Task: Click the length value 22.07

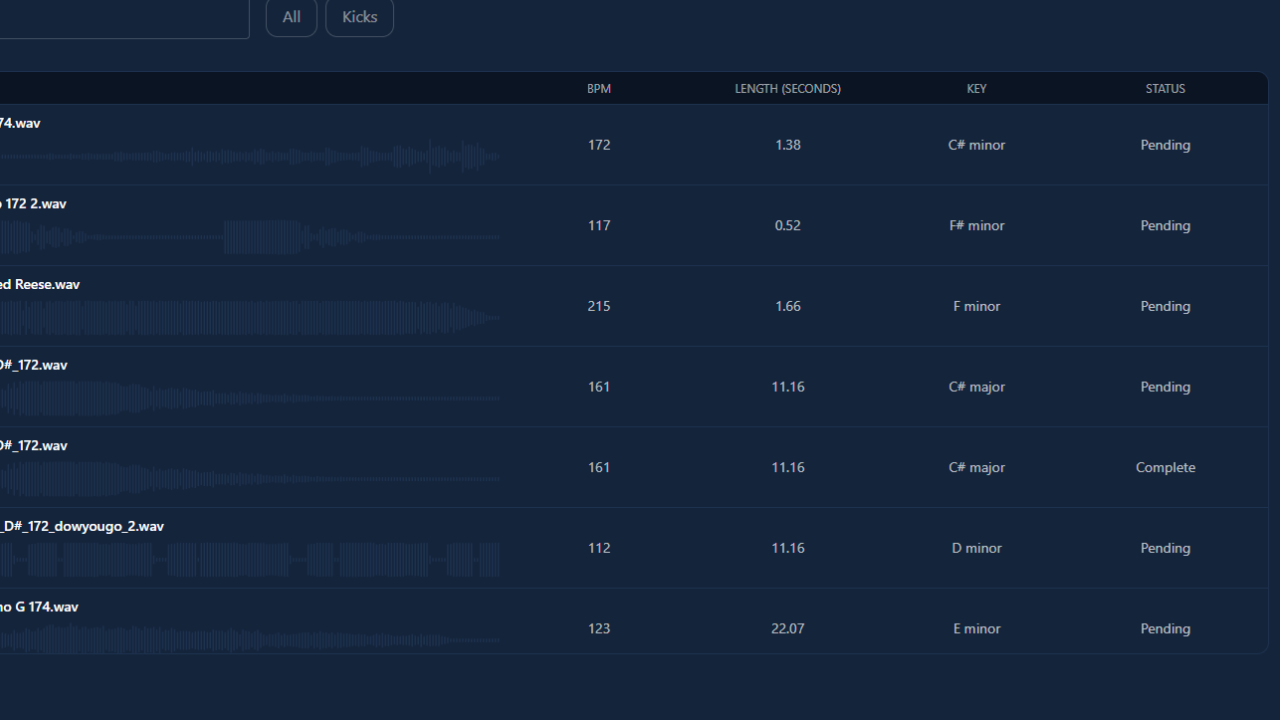Action: pos(788,629)
